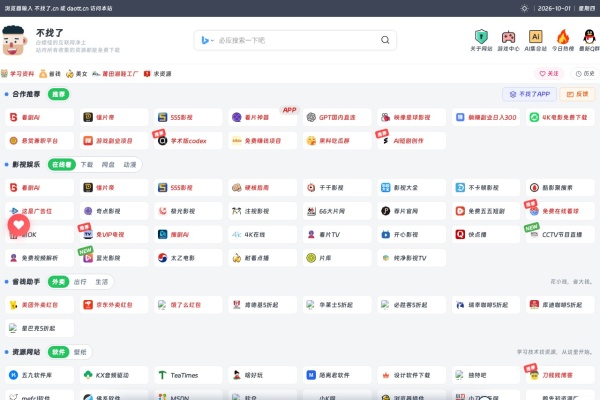Select the green 推荐 tab in 合作推荐
The height and width of the screenshot is (400, 600).
coord(59,94)
